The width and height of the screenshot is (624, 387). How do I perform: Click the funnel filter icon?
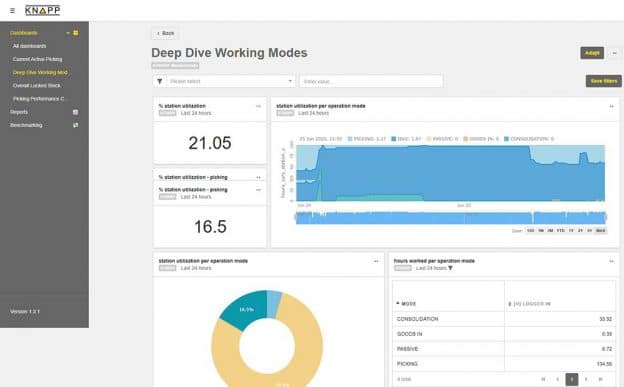(x=160, y=81)
